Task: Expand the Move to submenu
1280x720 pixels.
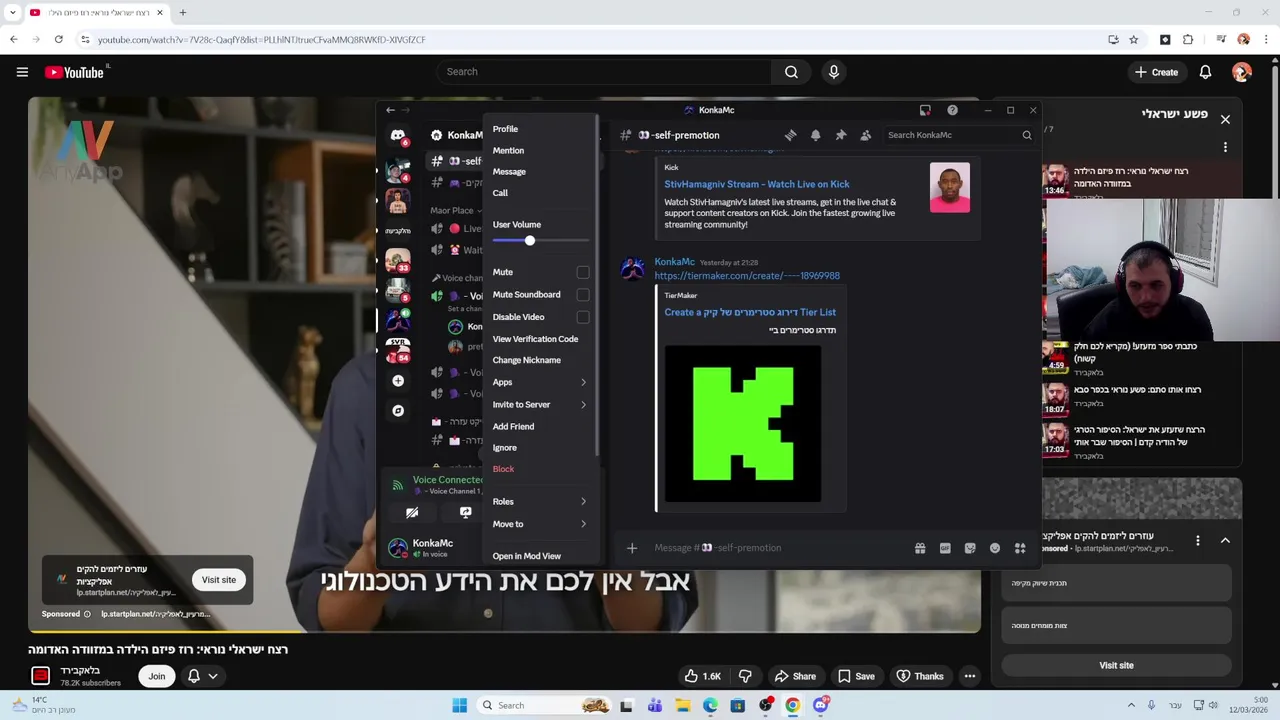Action: [x=539, y=524]
